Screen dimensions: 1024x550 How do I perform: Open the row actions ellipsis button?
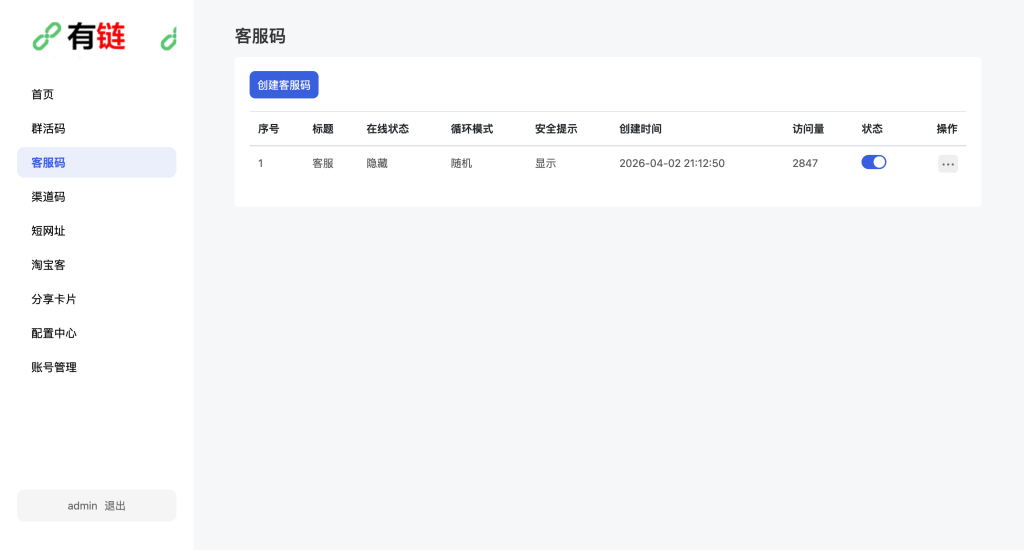pyautogui.click(x=948, y=163)
